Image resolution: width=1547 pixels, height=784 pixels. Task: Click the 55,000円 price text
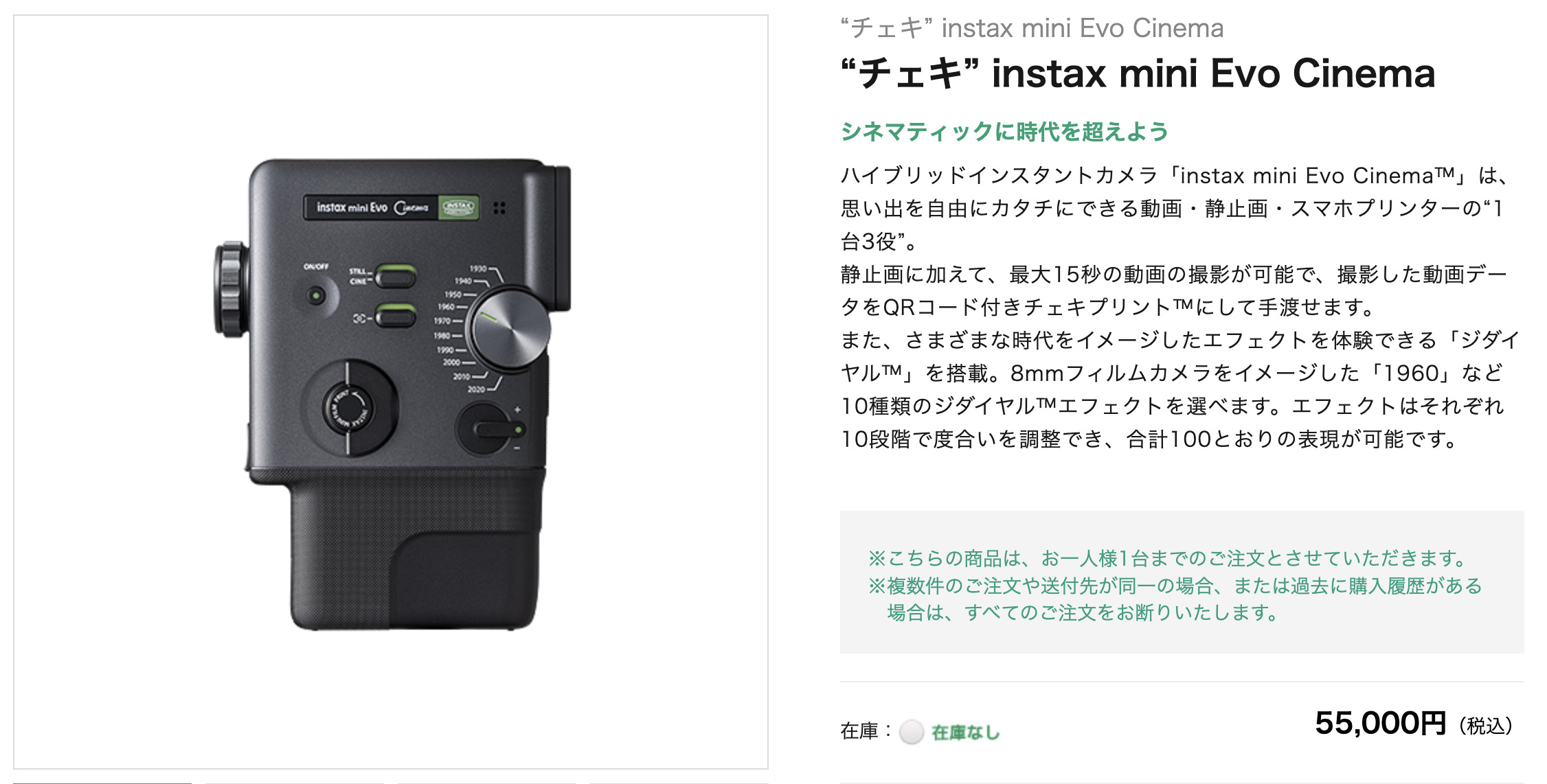(x=1380, y=724)
